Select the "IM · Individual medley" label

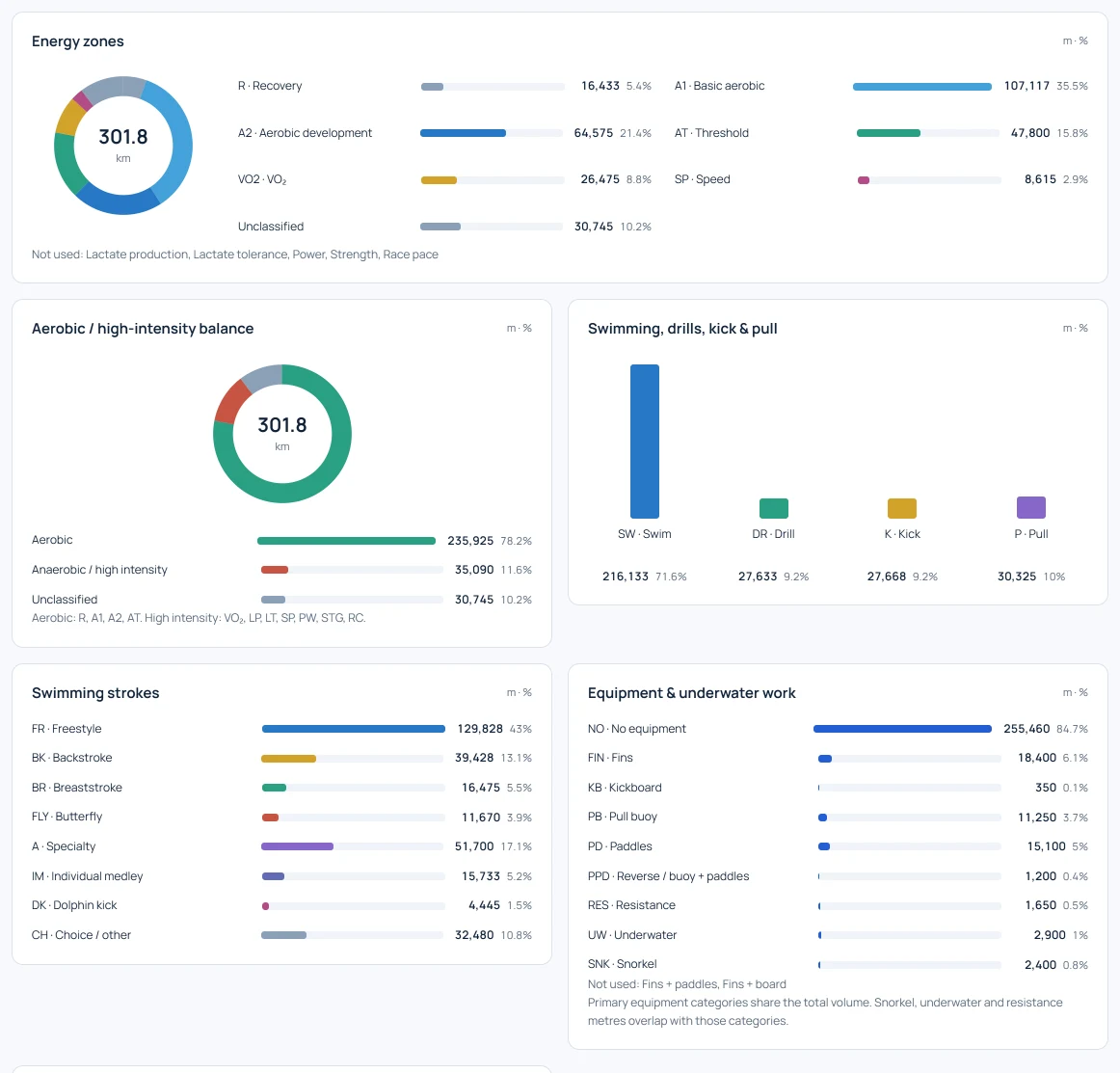[87, 876]
